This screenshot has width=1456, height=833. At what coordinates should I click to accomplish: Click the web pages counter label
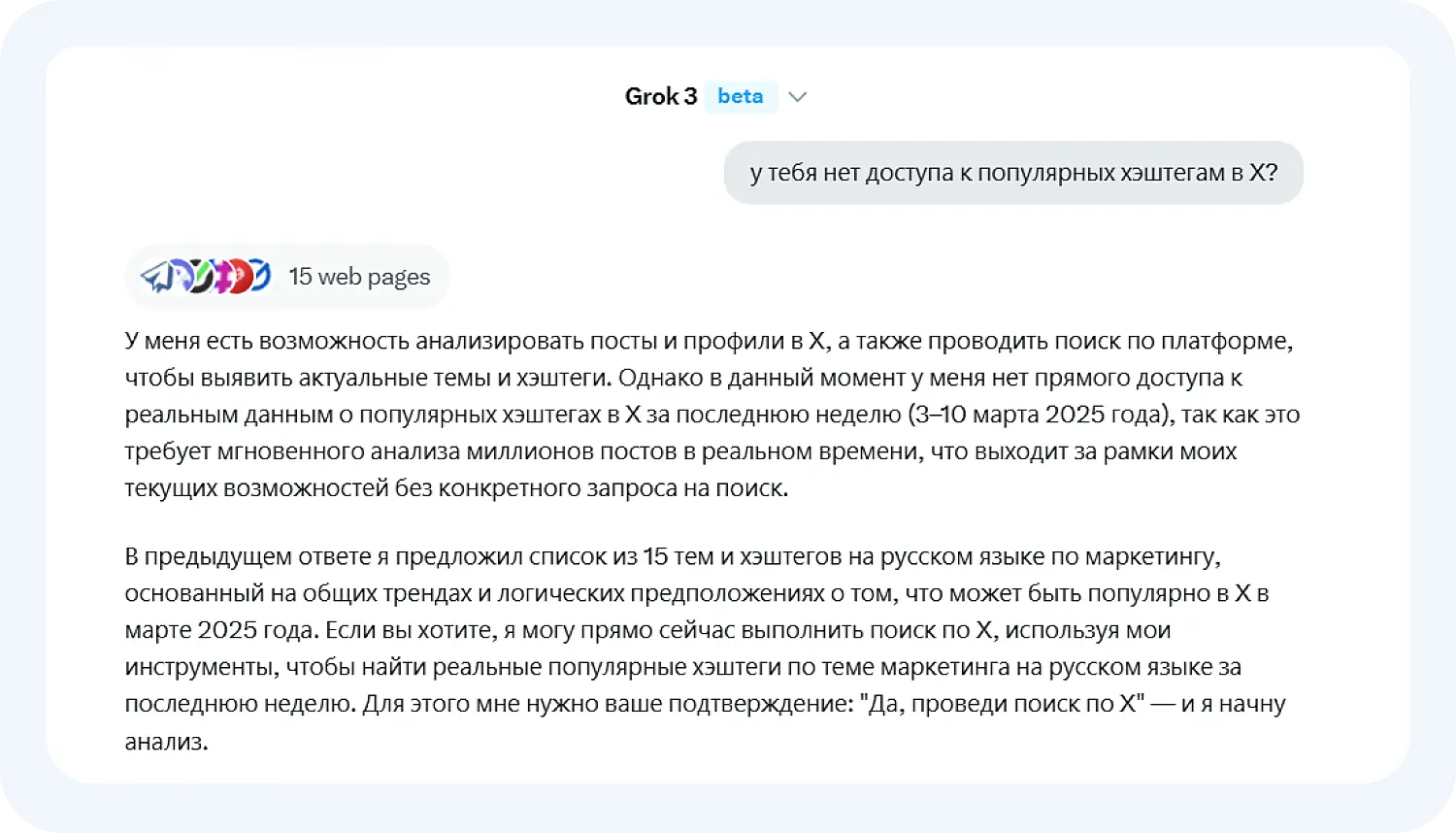pos(359,277)
